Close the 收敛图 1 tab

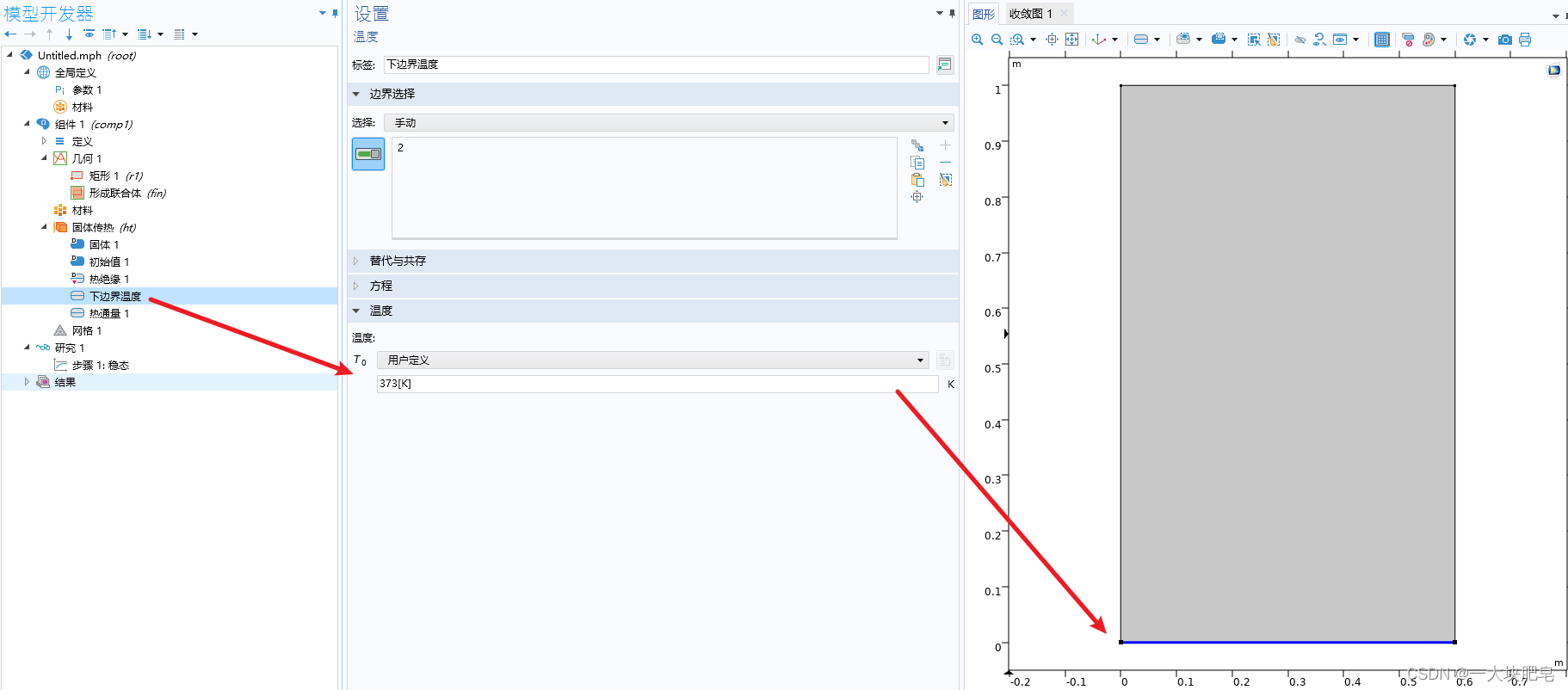tap(1065, 13)
